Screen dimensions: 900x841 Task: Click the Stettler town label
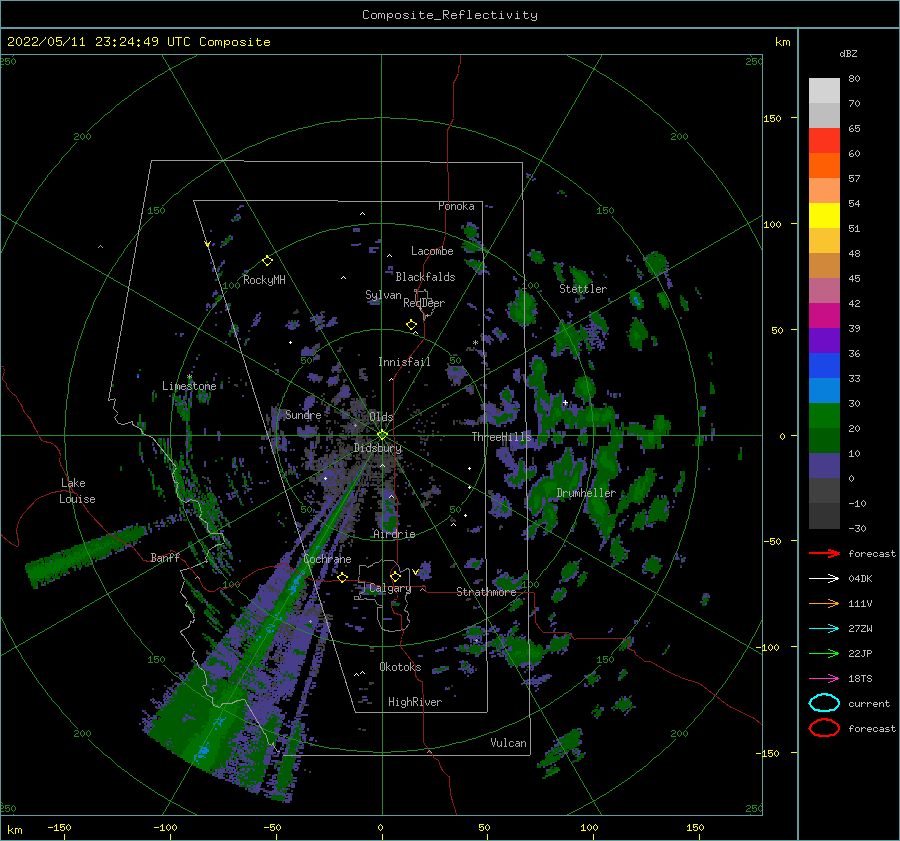coord(583,289)
